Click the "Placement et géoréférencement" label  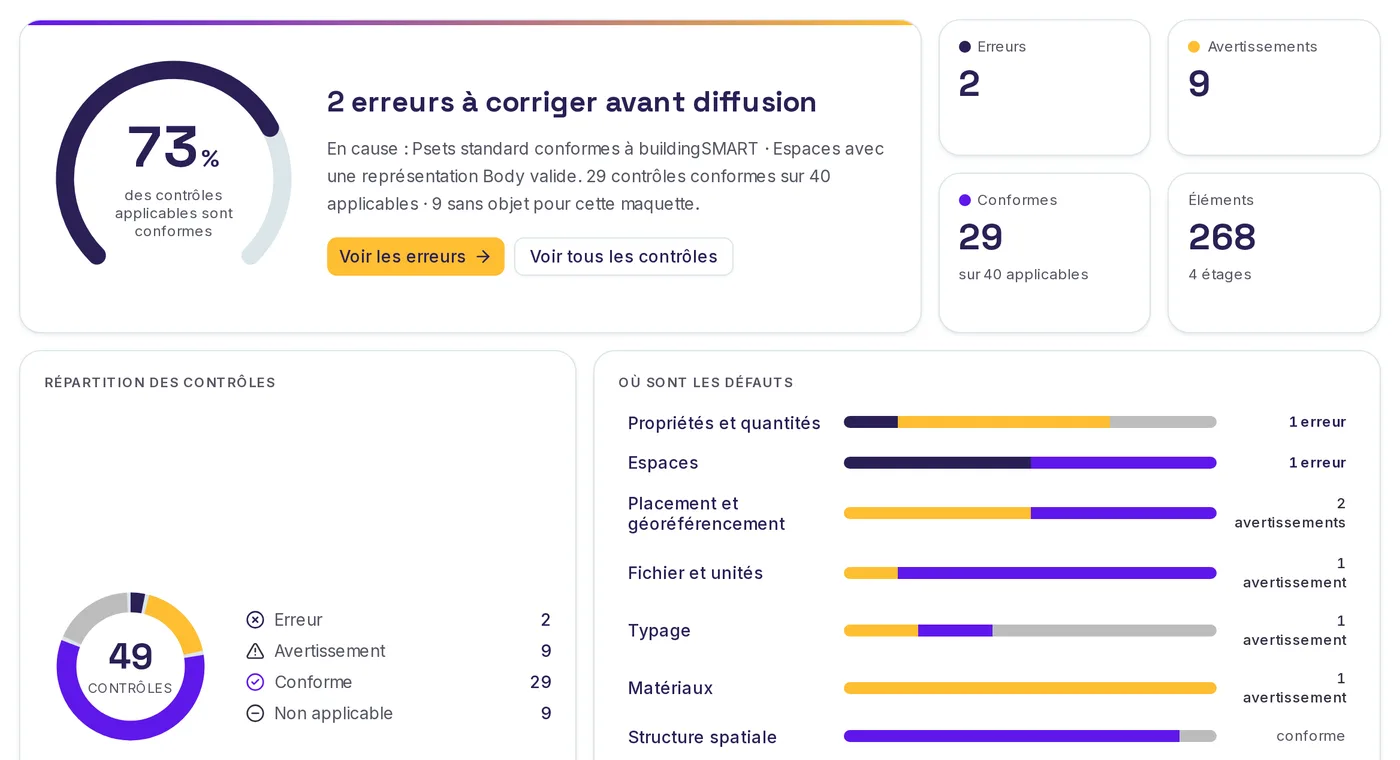click(x=706, y=514)
